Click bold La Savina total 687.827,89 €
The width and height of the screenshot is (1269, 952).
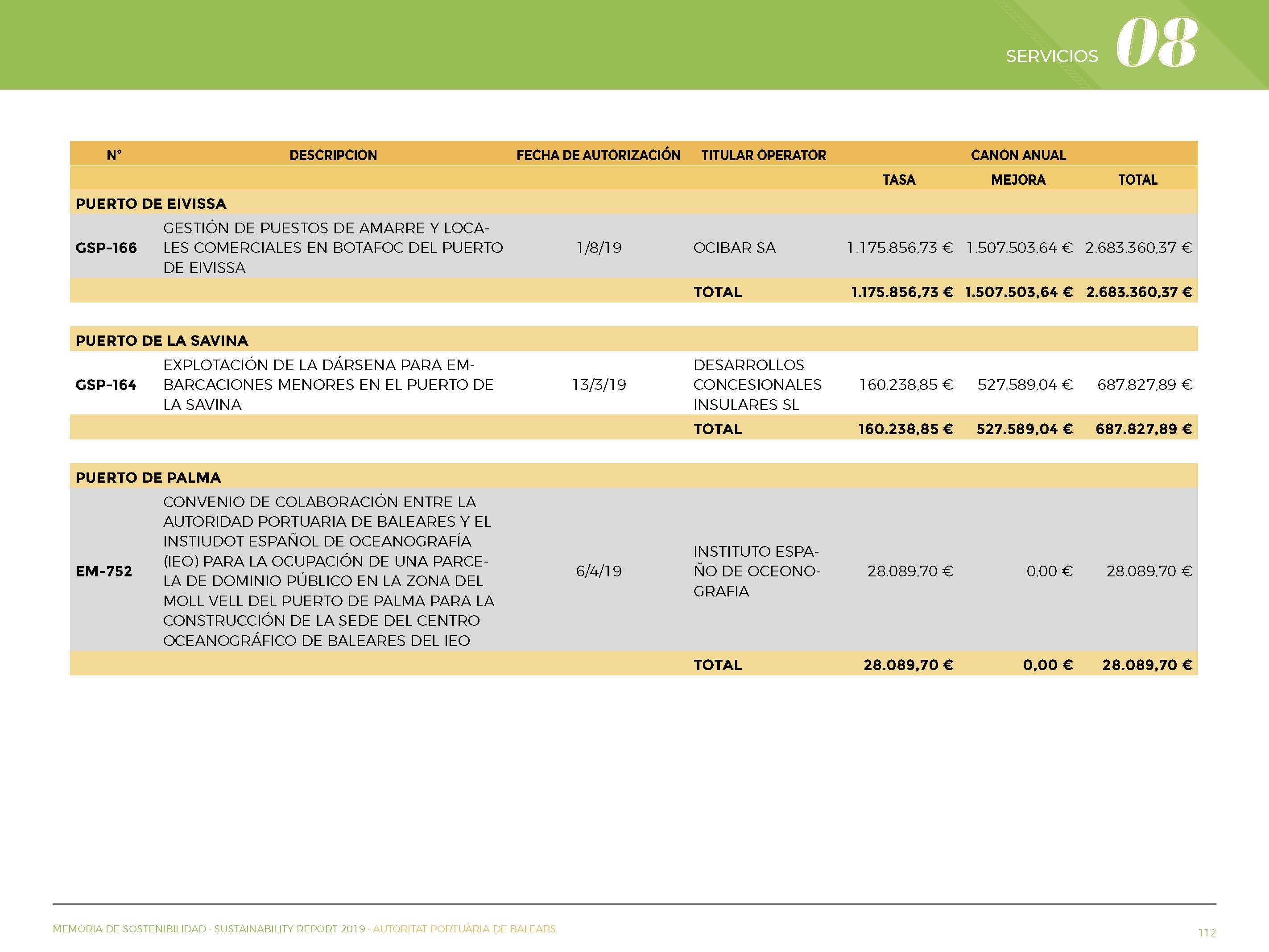coord(1144,429)
